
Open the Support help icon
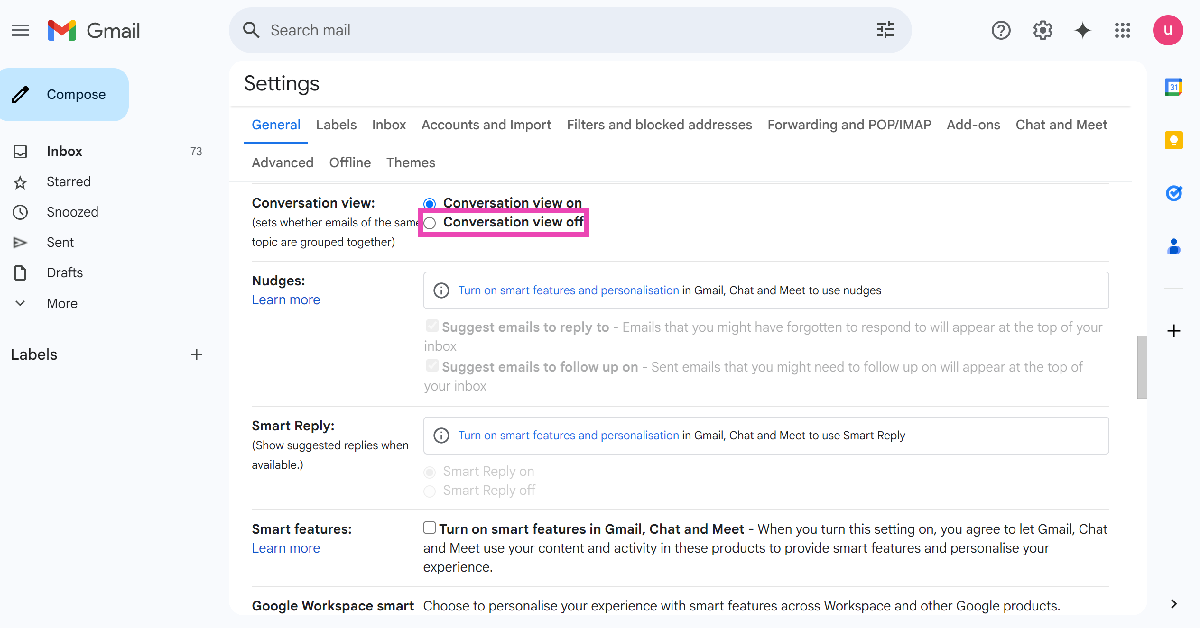(1001, 31)
